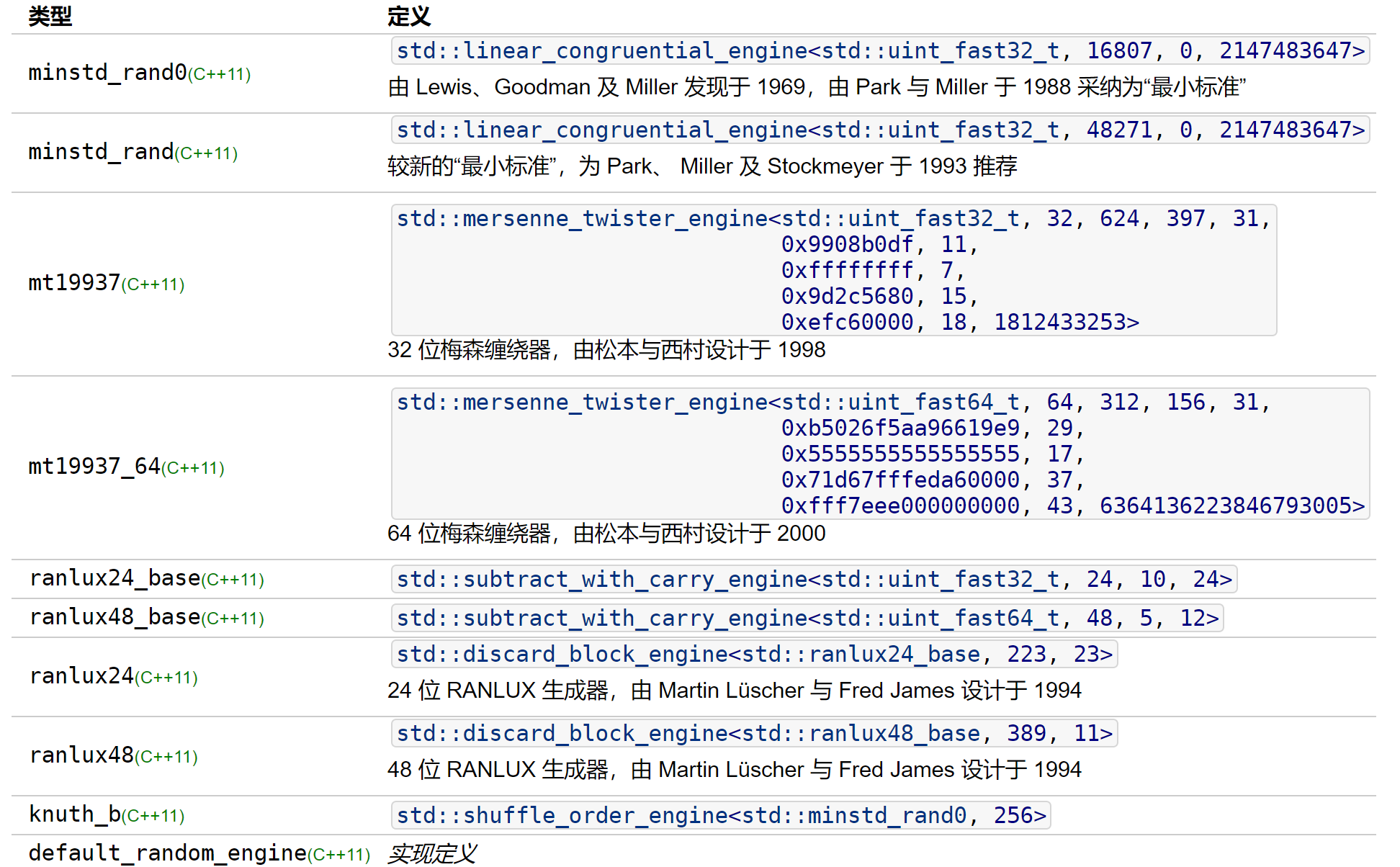The width and height of the screenshot is (1400, 867).
Task: Open the default_random_engine type entry
Action: (168, 853)
